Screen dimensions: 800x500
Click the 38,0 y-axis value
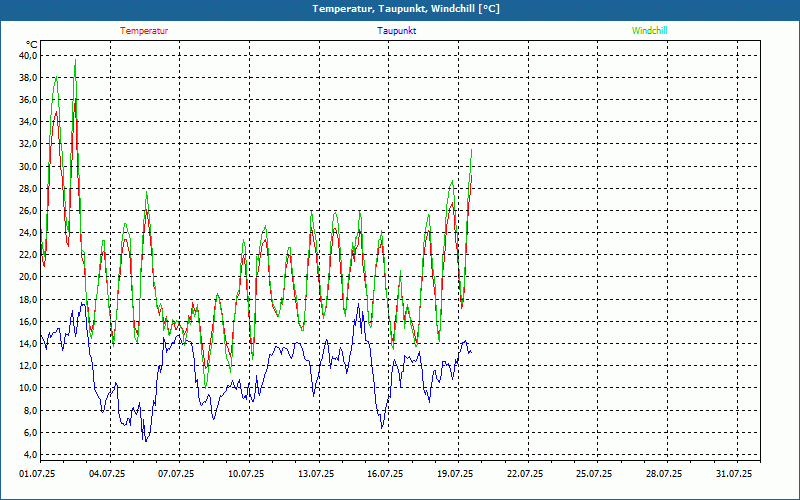29,78
